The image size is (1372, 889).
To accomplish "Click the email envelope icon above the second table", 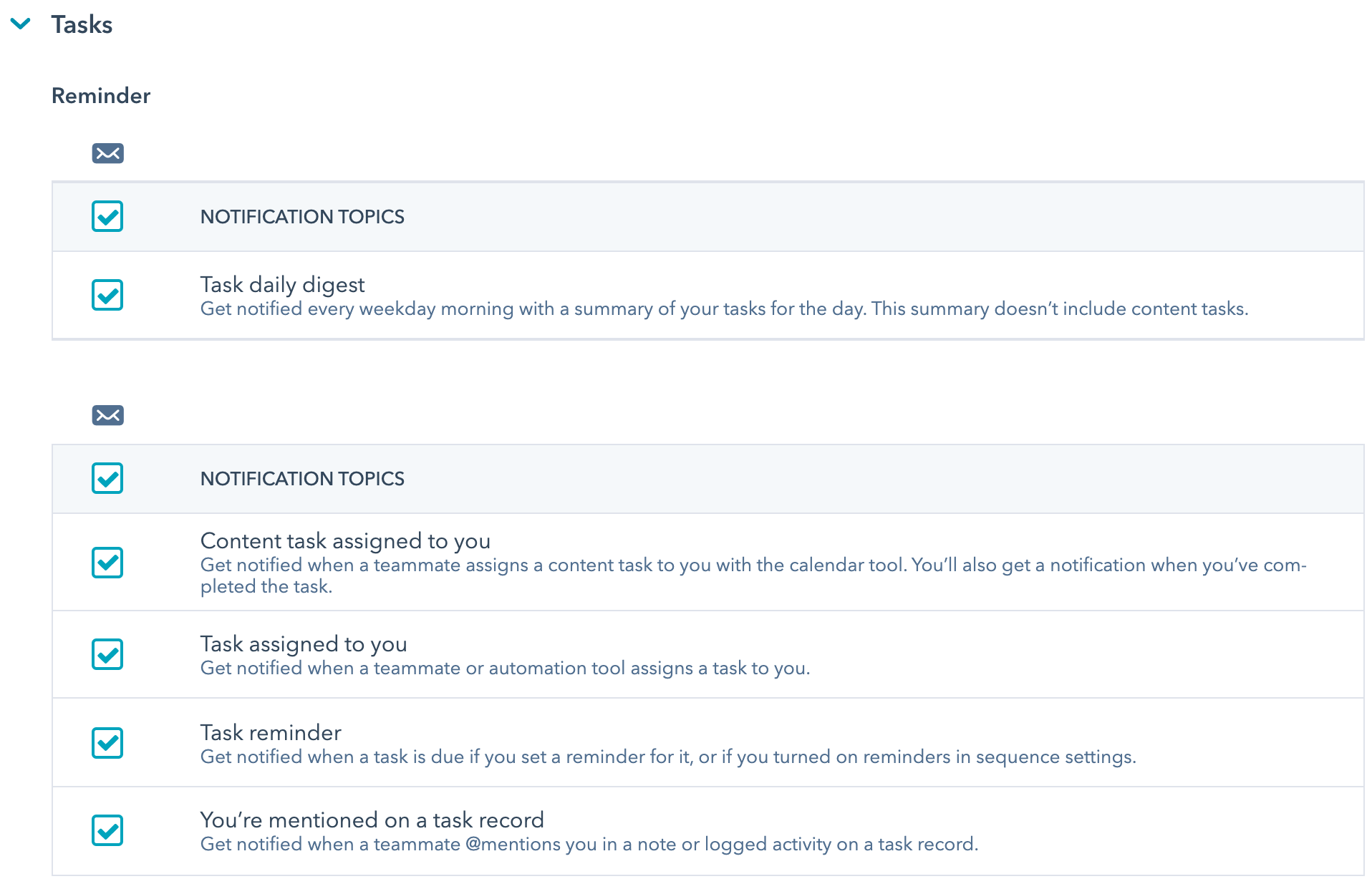I will (107, 415).
